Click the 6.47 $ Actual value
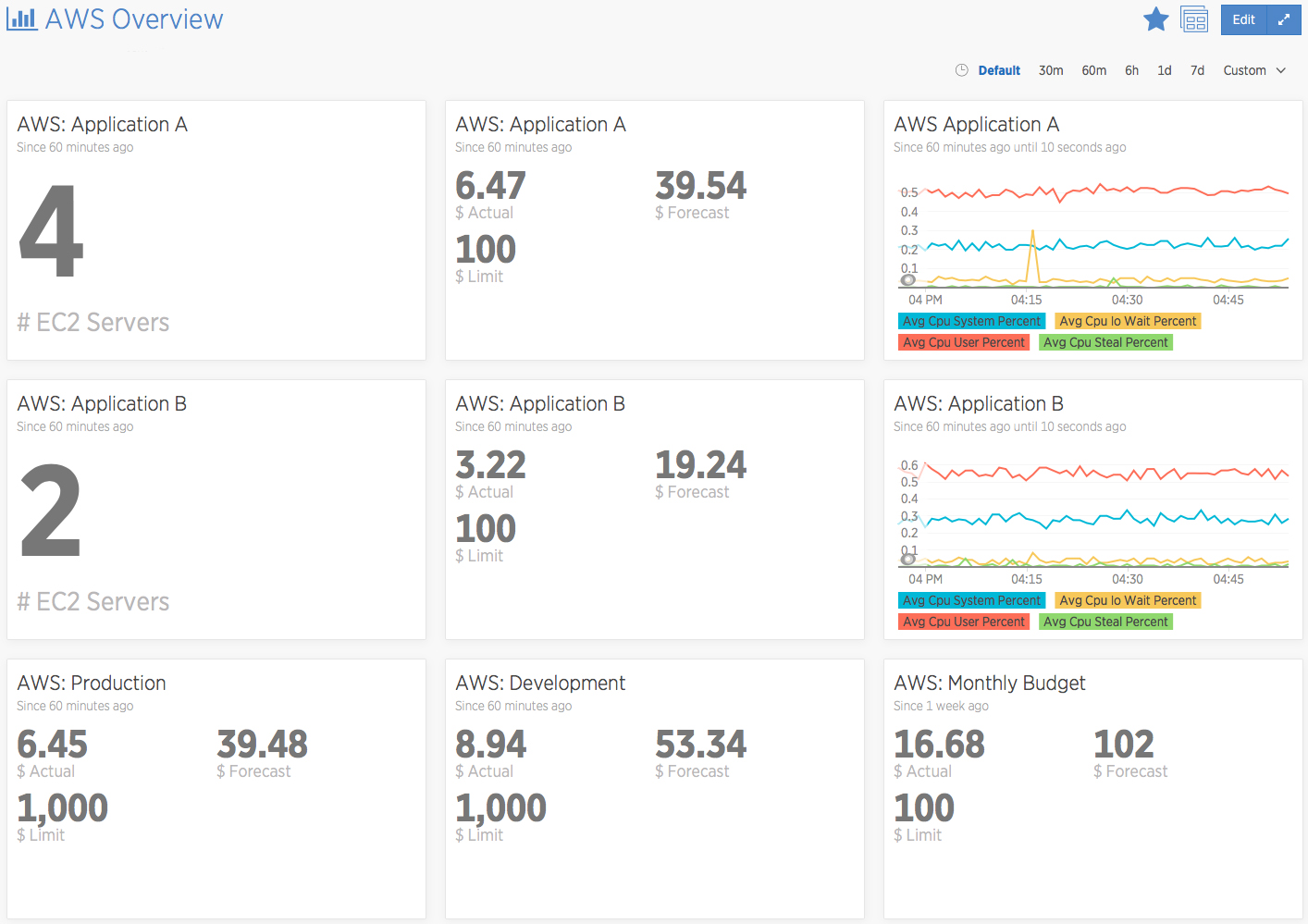1308x924 pixels. click(490, 186)
